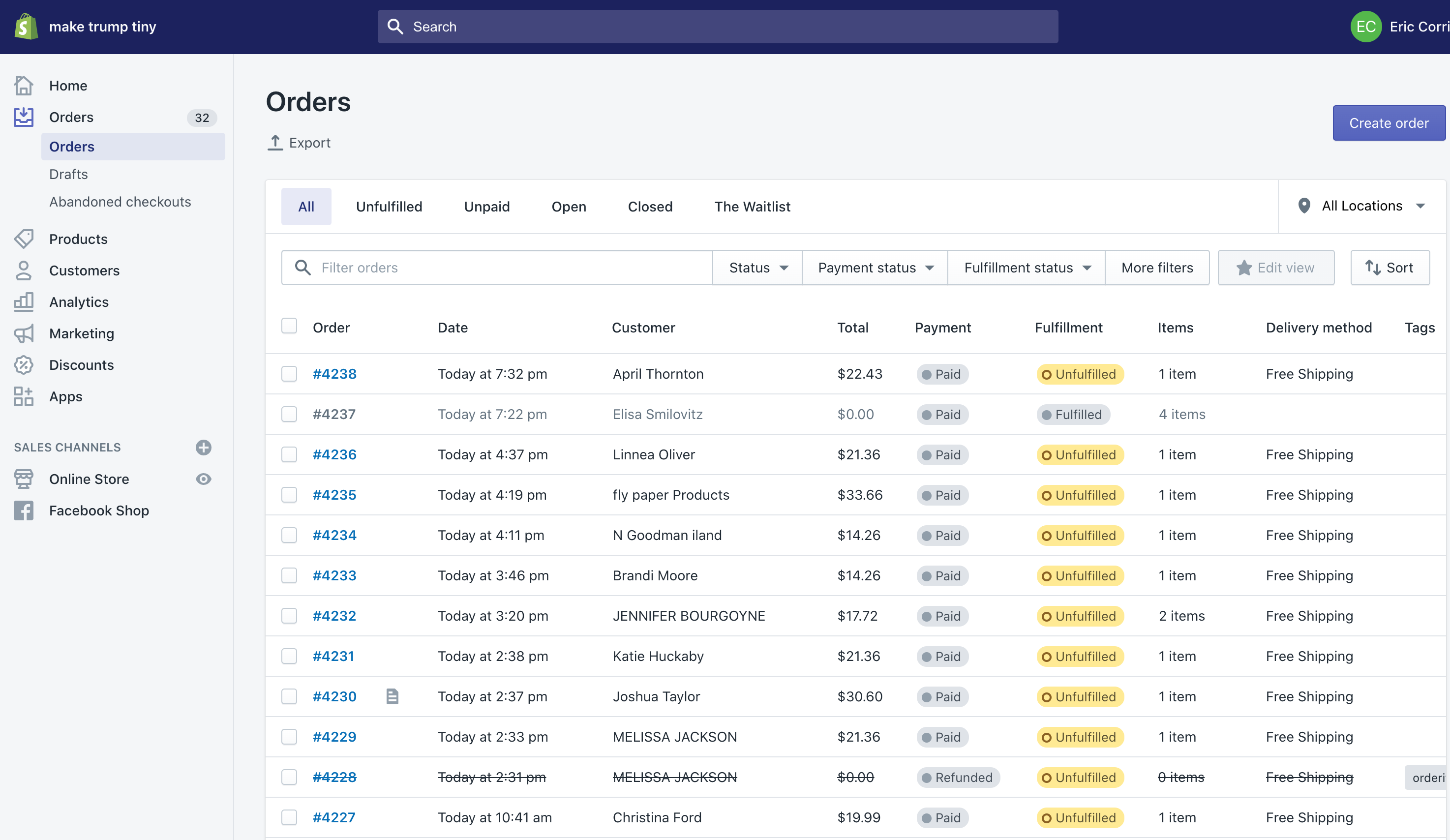This screenshot has width=1450, height=840.
Task: Open Customers using the person icon
Action: click(24, 270)
